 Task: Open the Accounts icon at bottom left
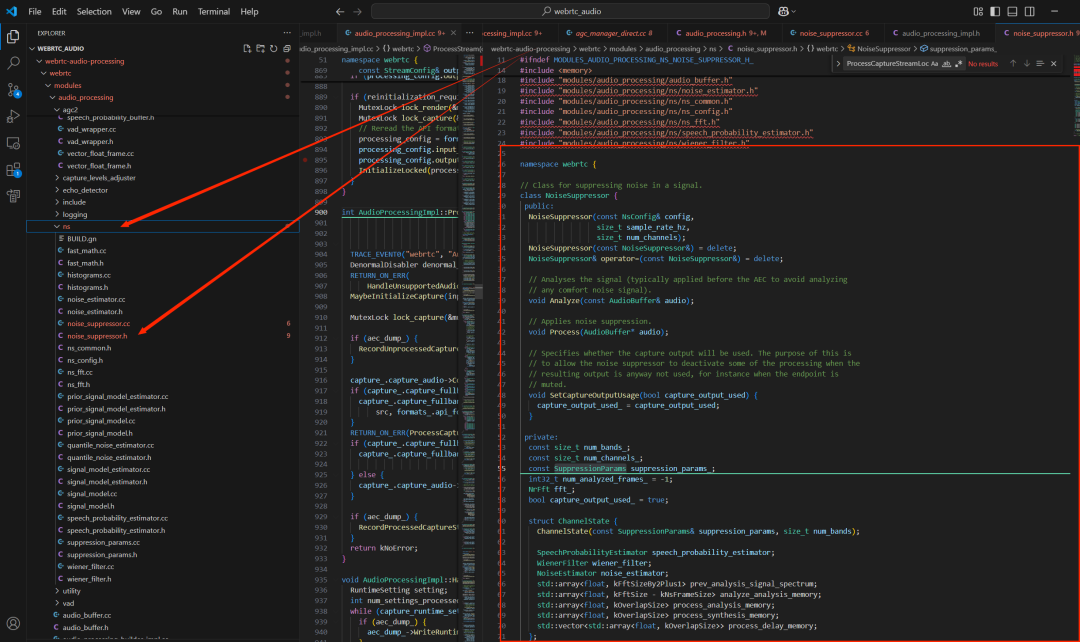(13, 623)
